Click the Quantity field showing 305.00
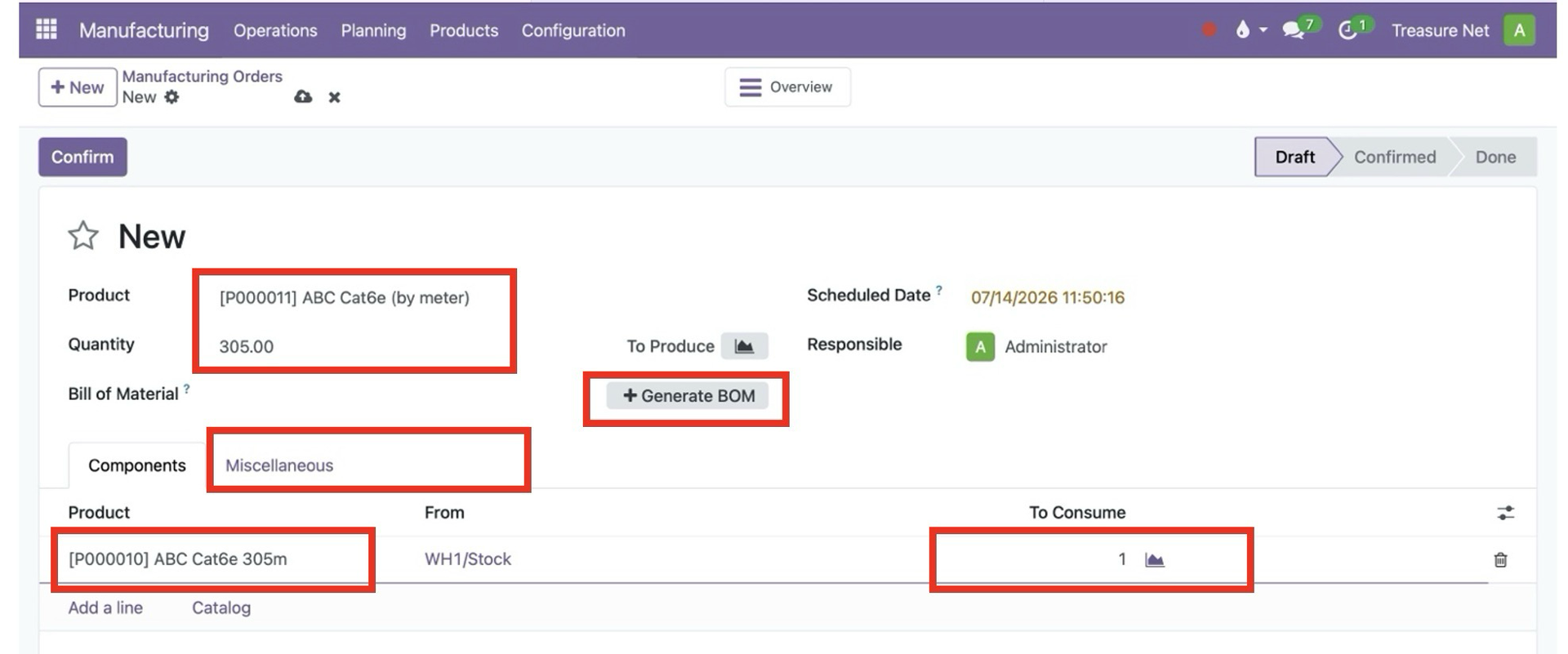Viewport: 1568px width, 654px height. pyautogui.click(x=351, y=346)
